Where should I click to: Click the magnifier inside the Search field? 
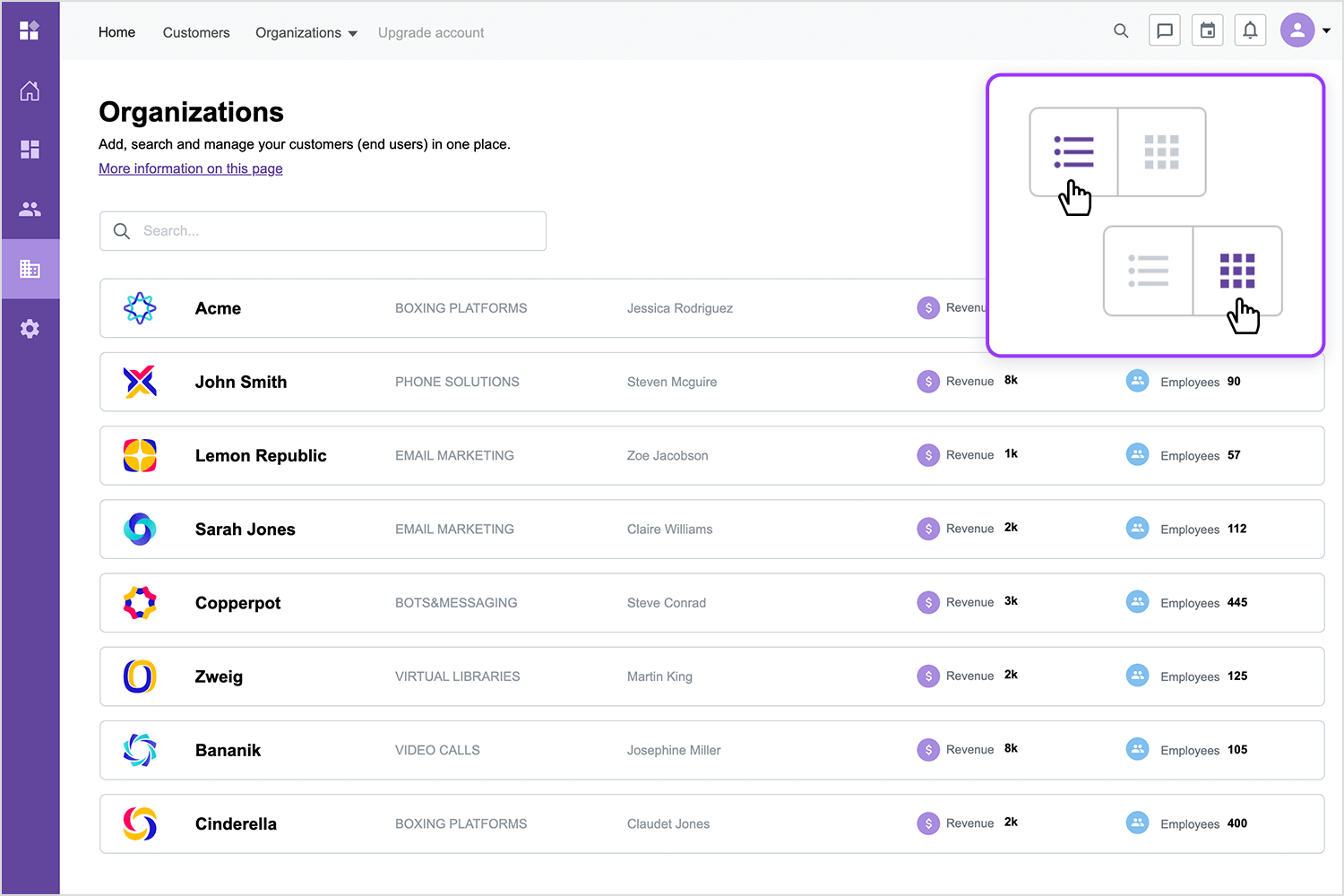coord(122,231)
